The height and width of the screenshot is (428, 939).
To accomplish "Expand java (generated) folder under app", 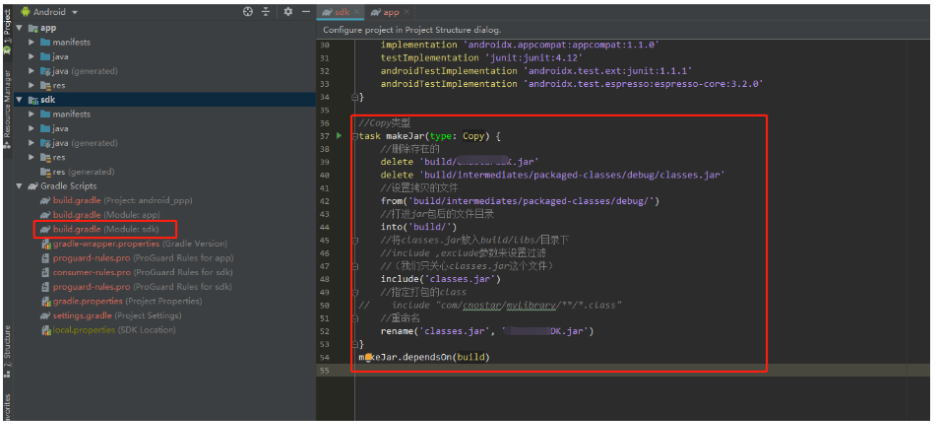I will [x=32, y=71].
